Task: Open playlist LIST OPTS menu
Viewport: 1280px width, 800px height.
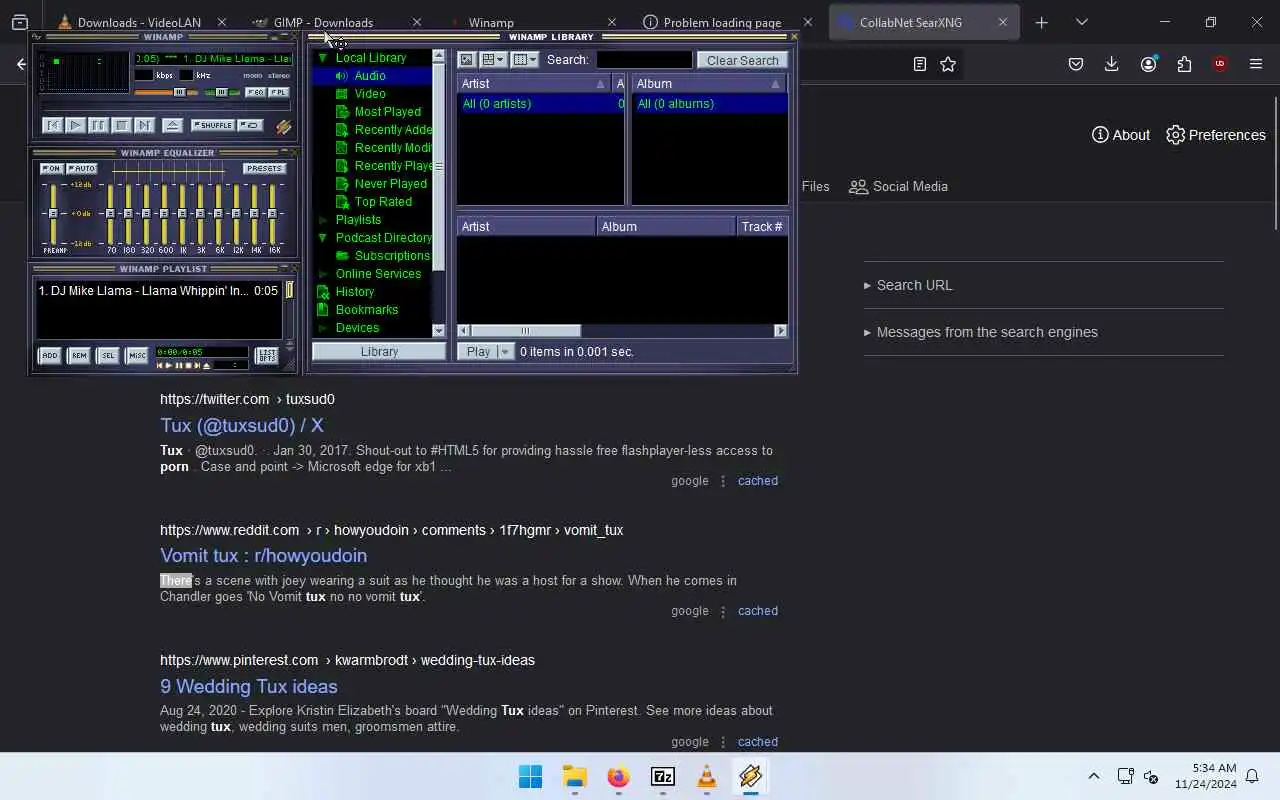Action: click(x=267, y=355)
